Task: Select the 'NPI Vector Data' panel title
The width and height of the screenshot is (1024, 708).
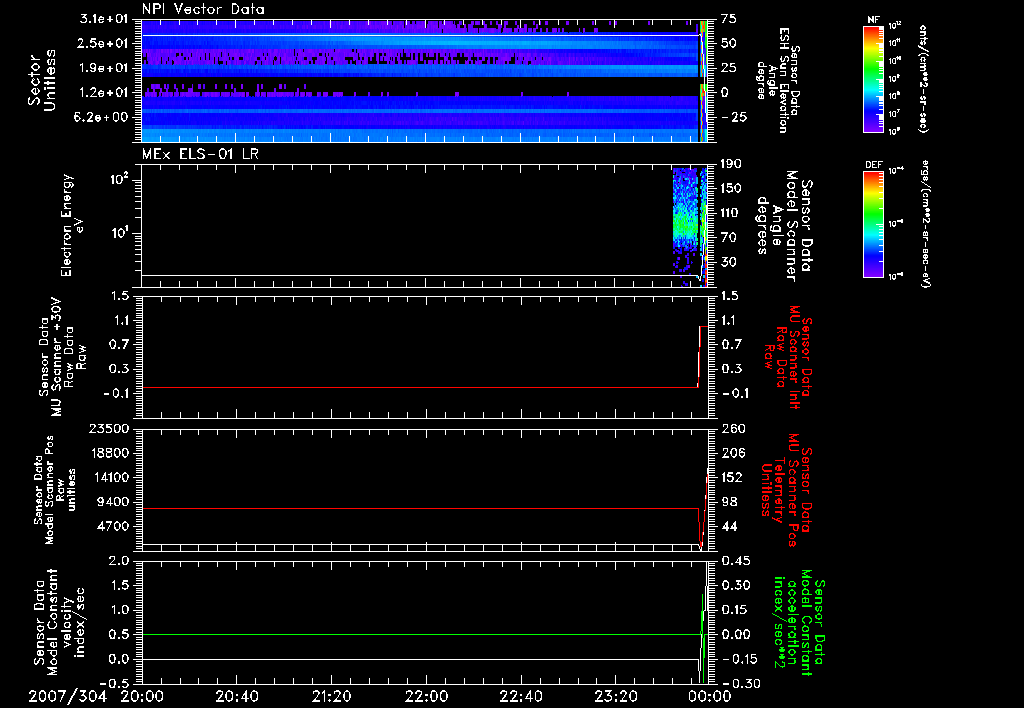Action: [x=203, y=9]
